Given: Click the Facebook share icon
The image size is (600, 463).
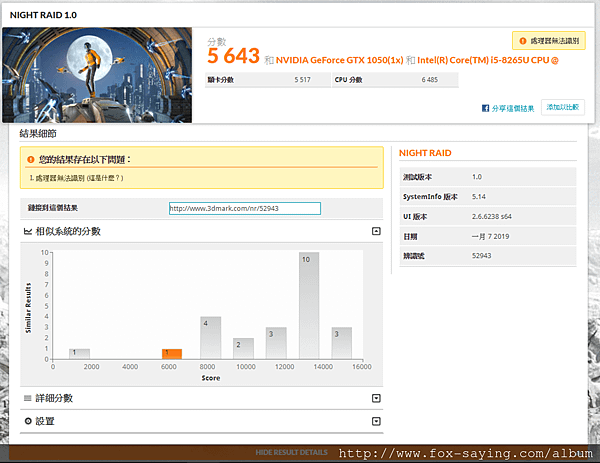Looking at the screenshot, I should click(x=485, y=108).
